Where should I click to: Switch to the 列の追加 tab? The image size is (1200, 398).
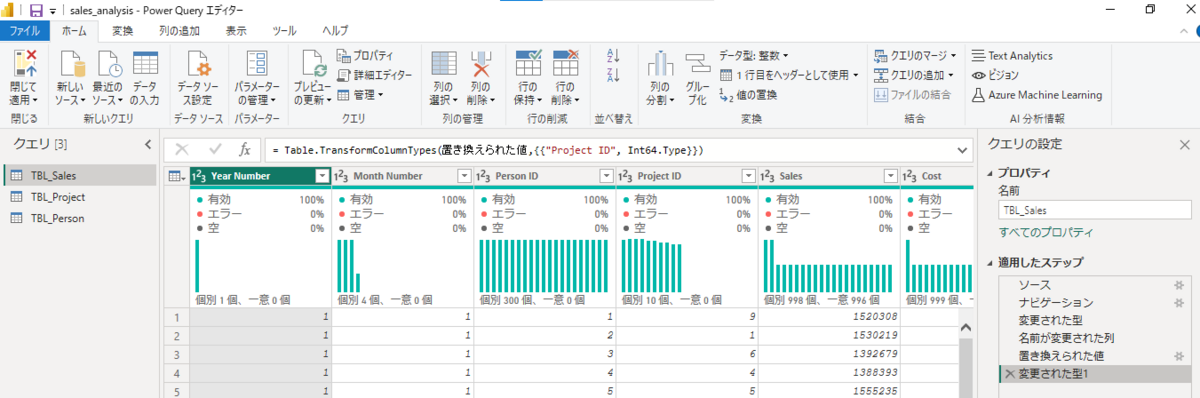[179, 31]
